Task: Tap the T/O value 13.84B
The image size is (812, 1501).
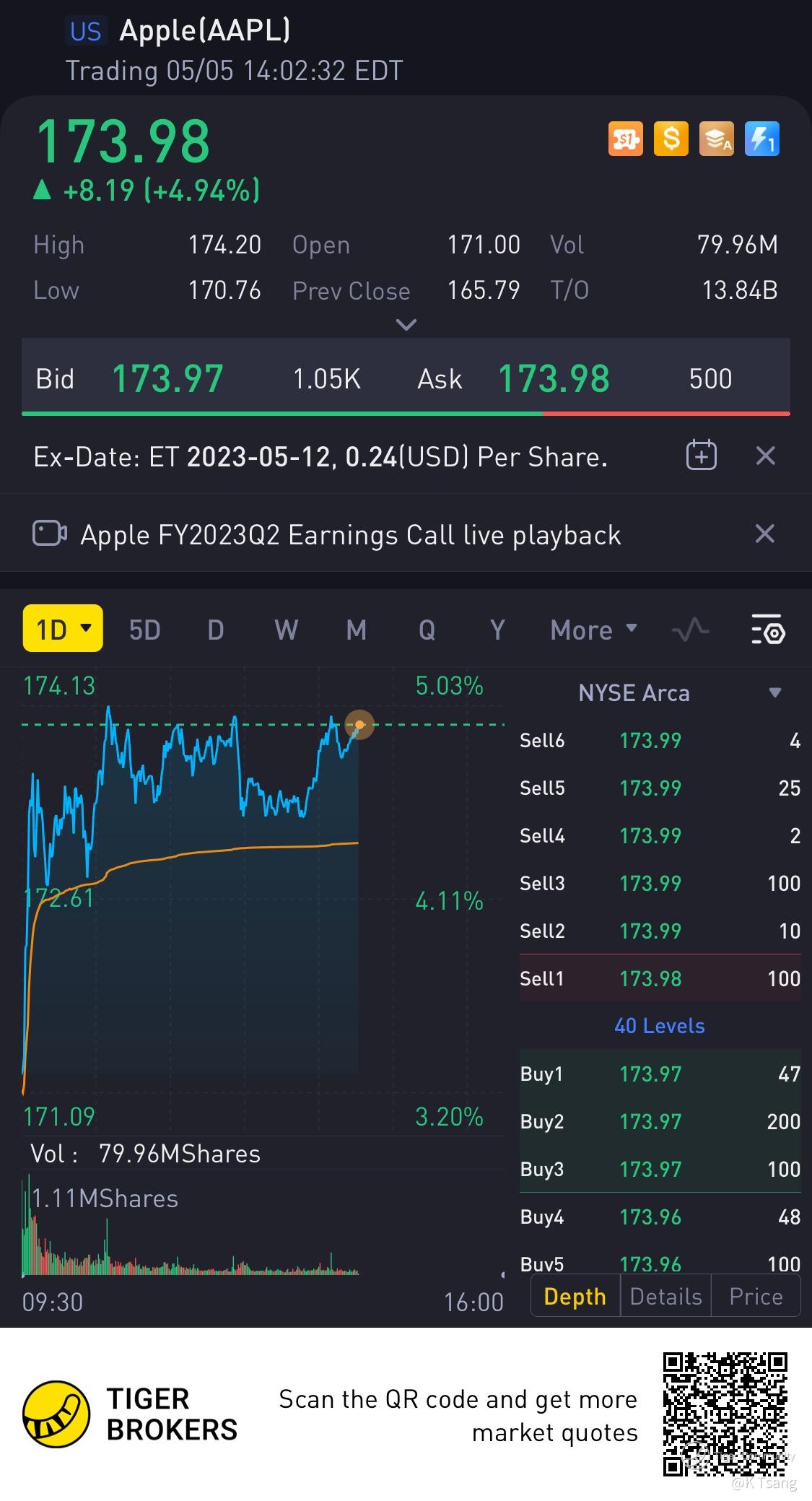Action: point(740,290)
